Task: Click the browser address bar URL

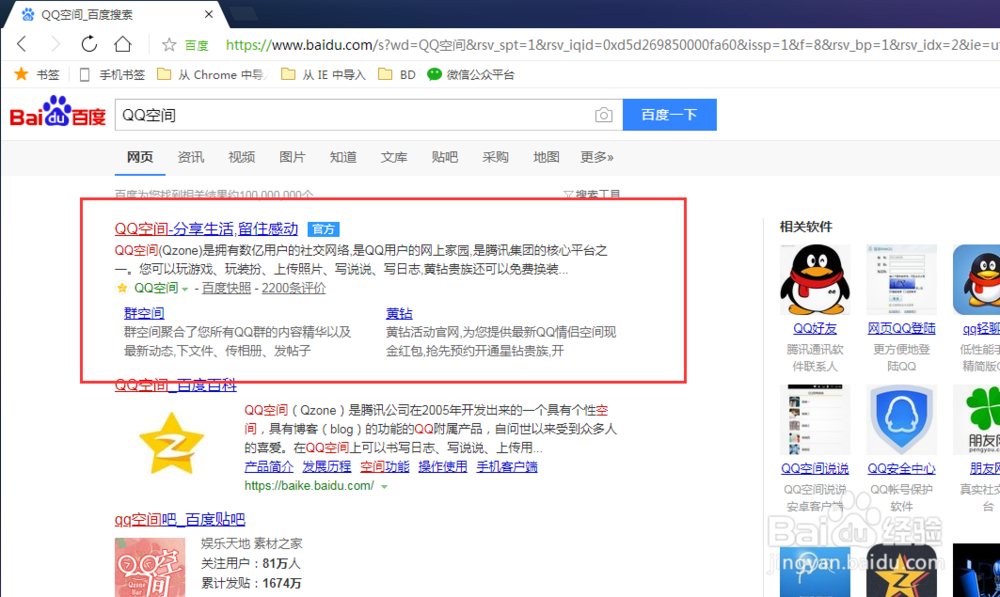Action: point(612,45)
